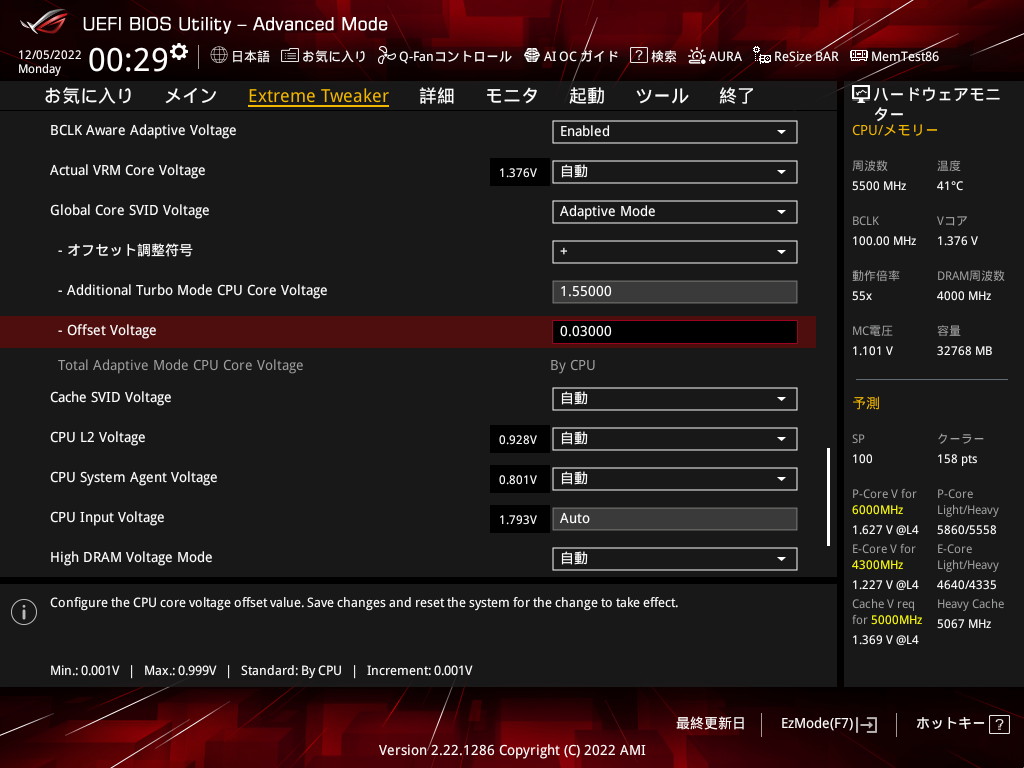1024x768 pixels.
Task: Select the Offset Voltage row label
Action: [107, 330]
